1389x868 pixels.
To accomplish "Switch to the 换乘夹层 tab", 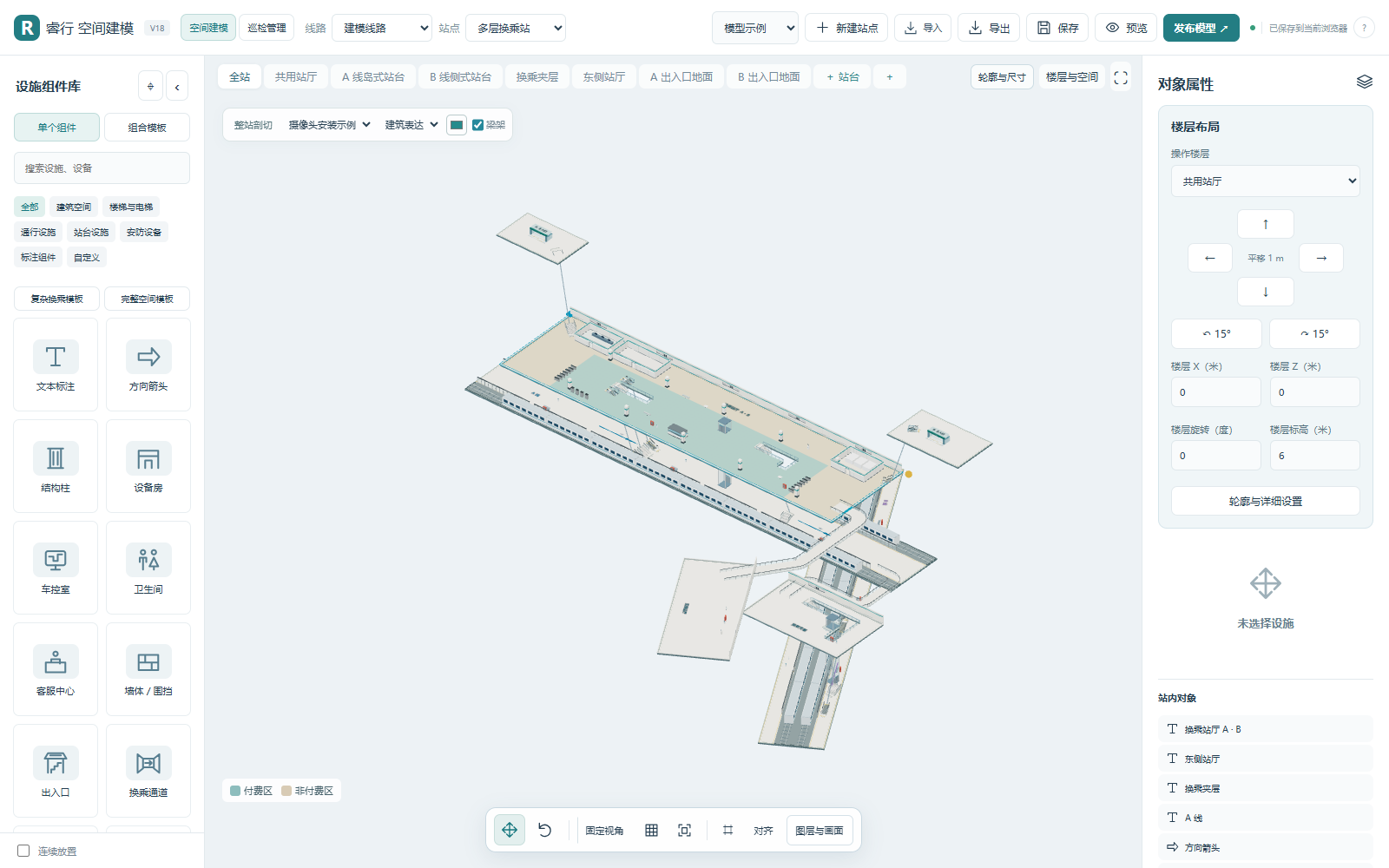I will (x=537, y=77).
